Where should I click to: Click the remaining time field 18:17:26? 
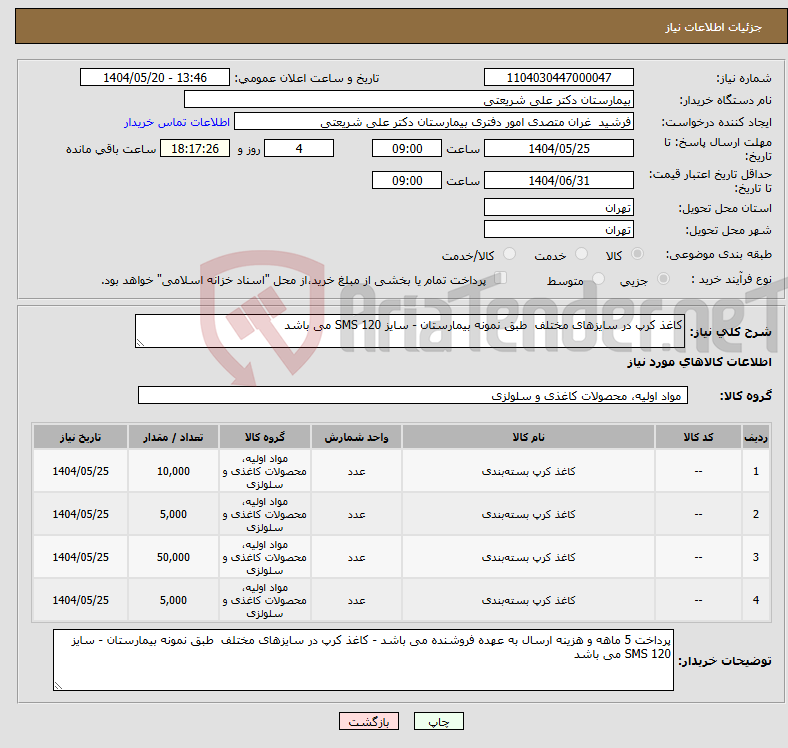[x=195, y=148]
